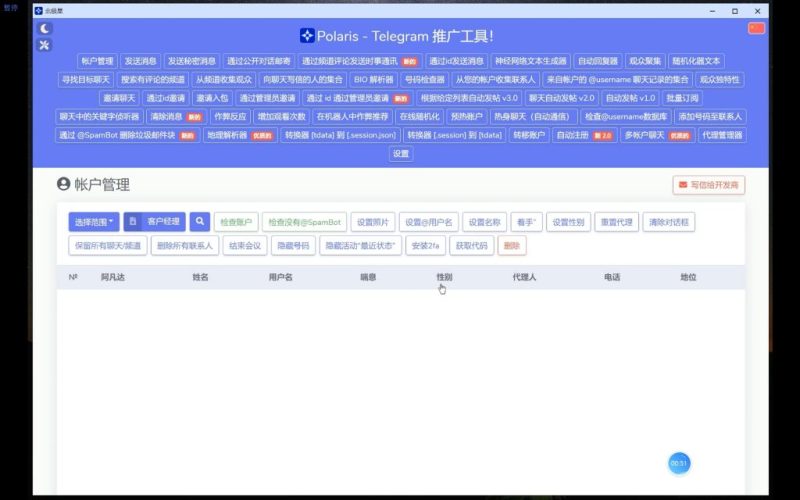
Task: Open the 自动注册 menu item
Action: coord(585,135)
